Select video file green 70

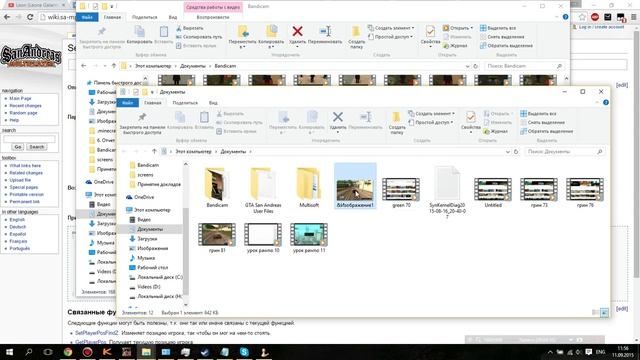pos(401,192)
